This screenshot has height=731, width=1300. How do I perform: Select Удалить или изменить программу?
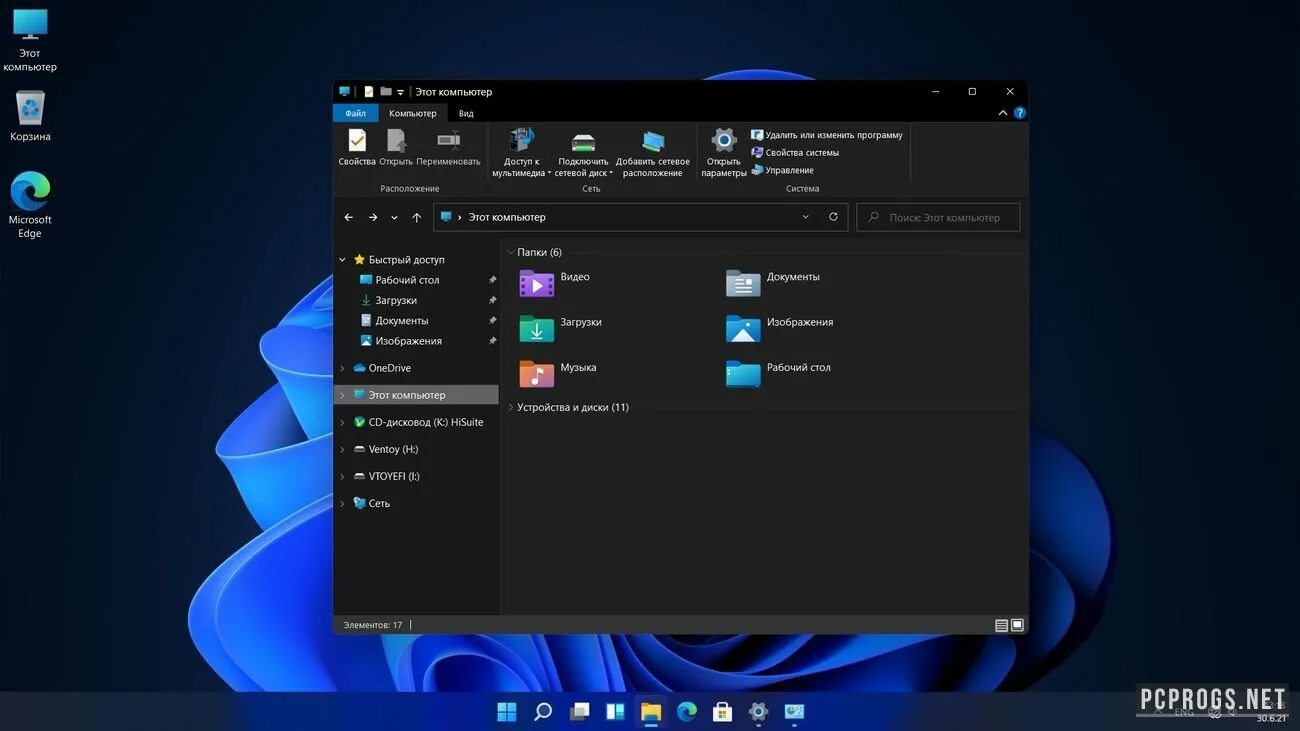[x=827, y=135]
